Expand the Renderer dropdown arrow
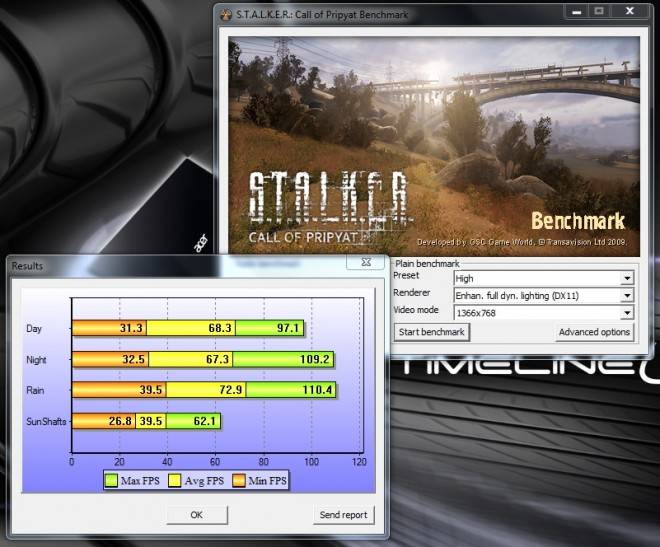The width and height of the screenshot is (660, 547). [627, 295]
